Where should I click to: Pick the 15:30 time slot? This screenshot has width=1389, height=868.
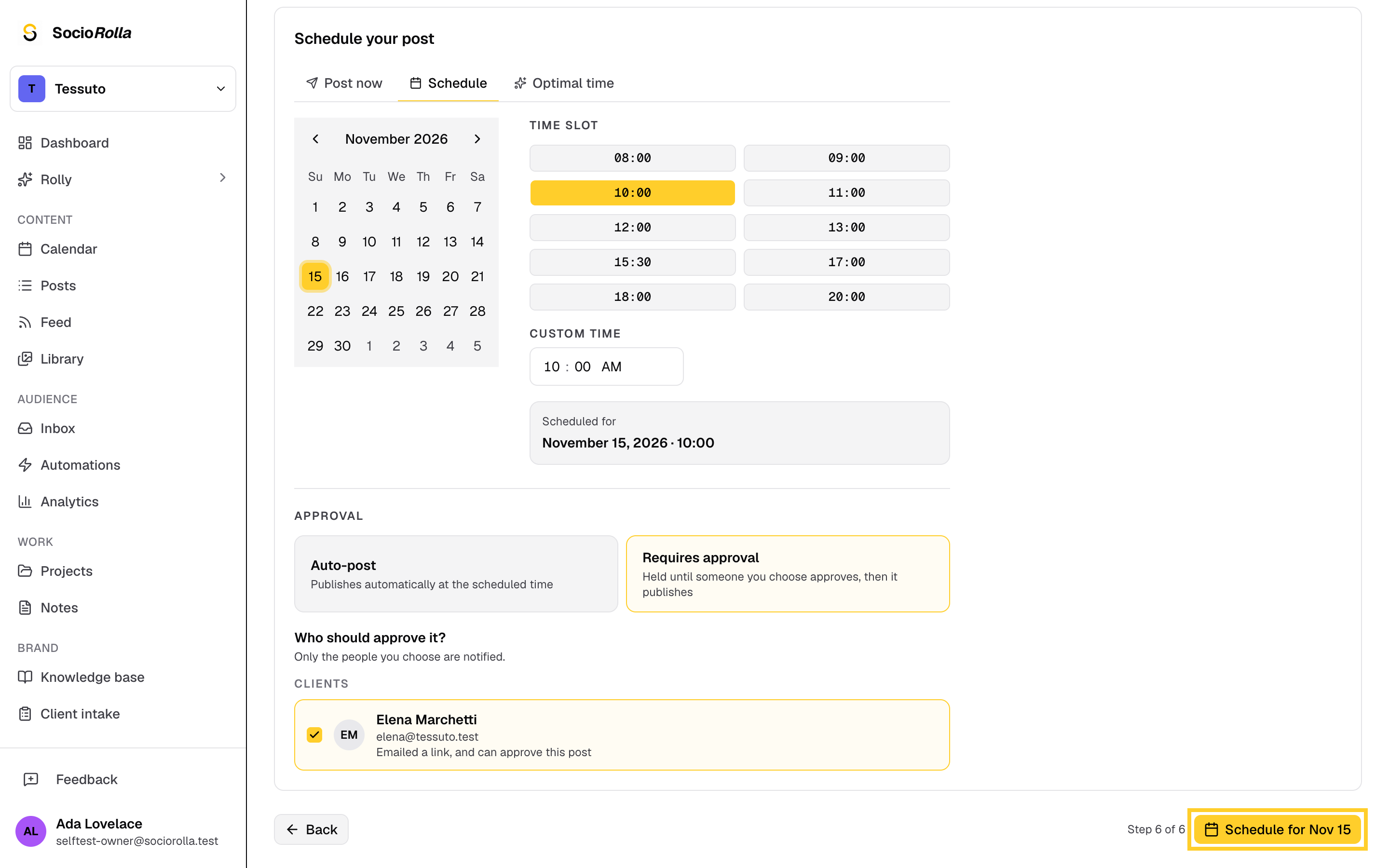pyautogui.click(x=632, y=262)
